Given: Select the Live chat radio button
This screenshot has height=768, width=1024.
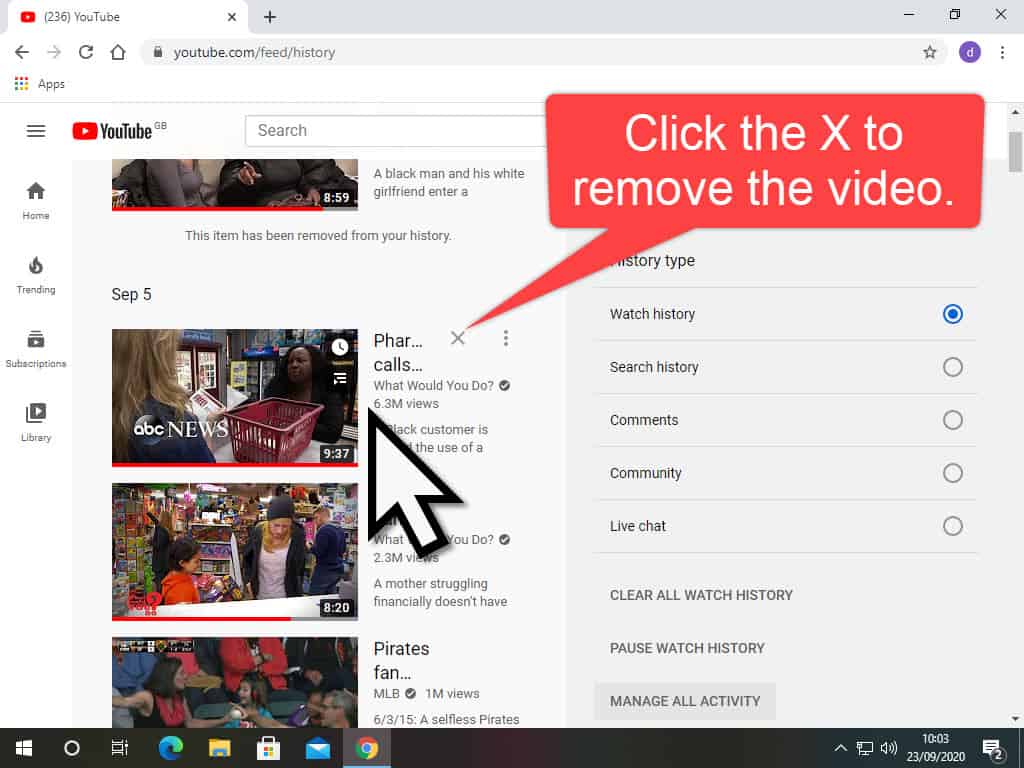Looking at the screenshot, I should pos(953,526).
